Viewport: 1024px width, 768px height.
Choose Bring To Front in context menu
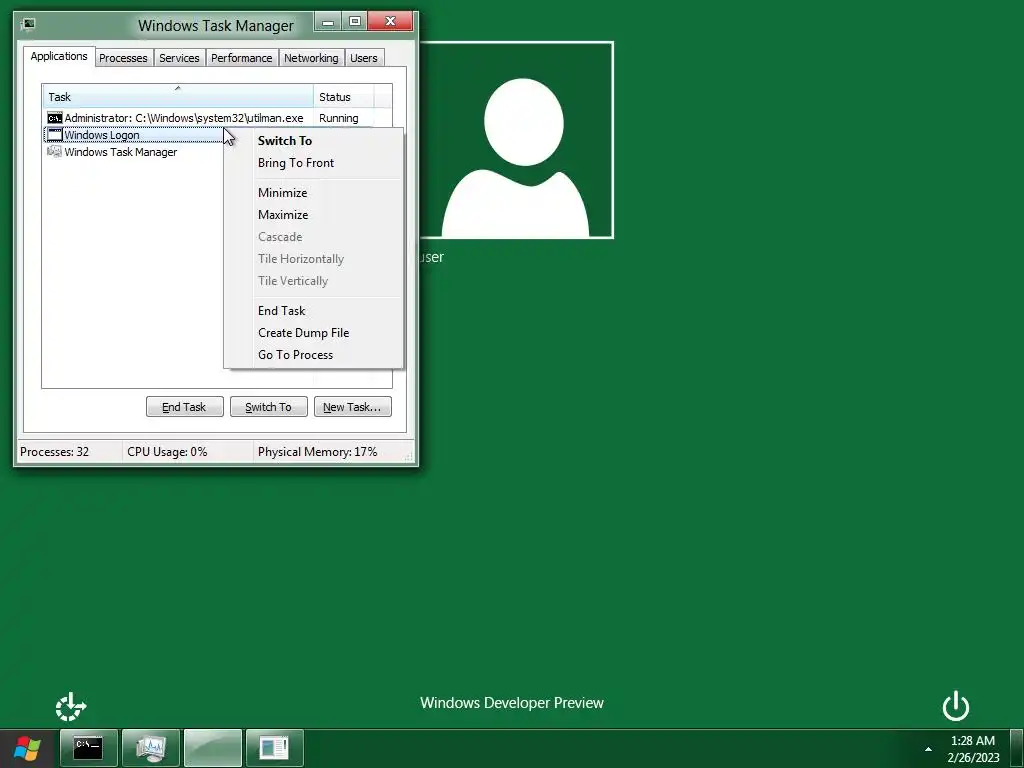click(313, 163)
